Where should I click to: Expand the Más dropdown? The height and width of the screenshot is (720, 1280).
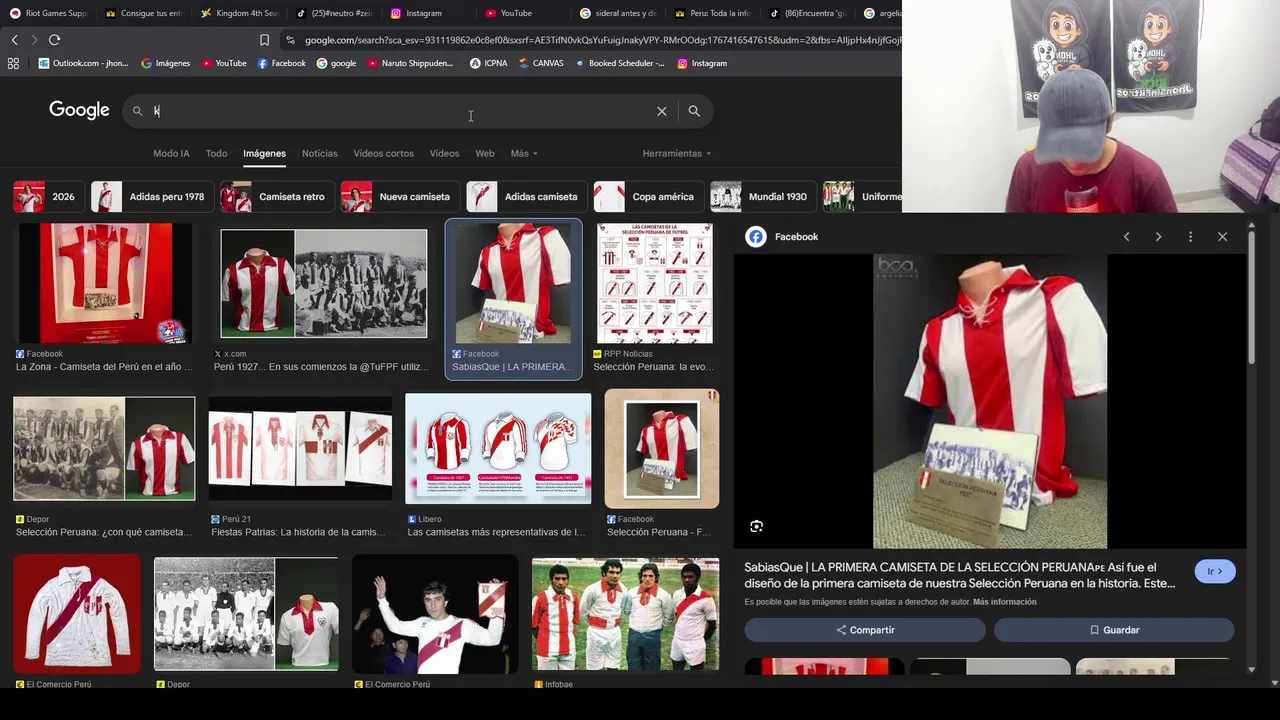(524, 153)
